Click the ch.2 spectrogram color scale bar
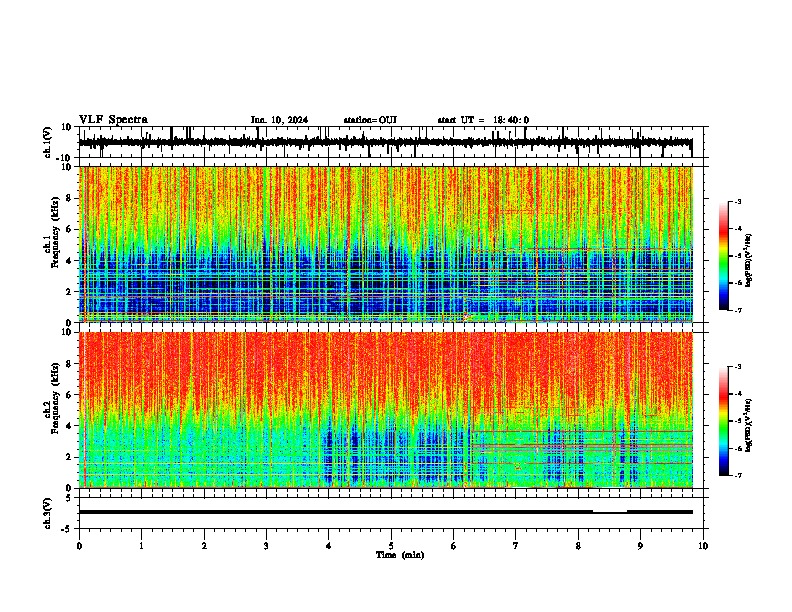 point(724,421)
